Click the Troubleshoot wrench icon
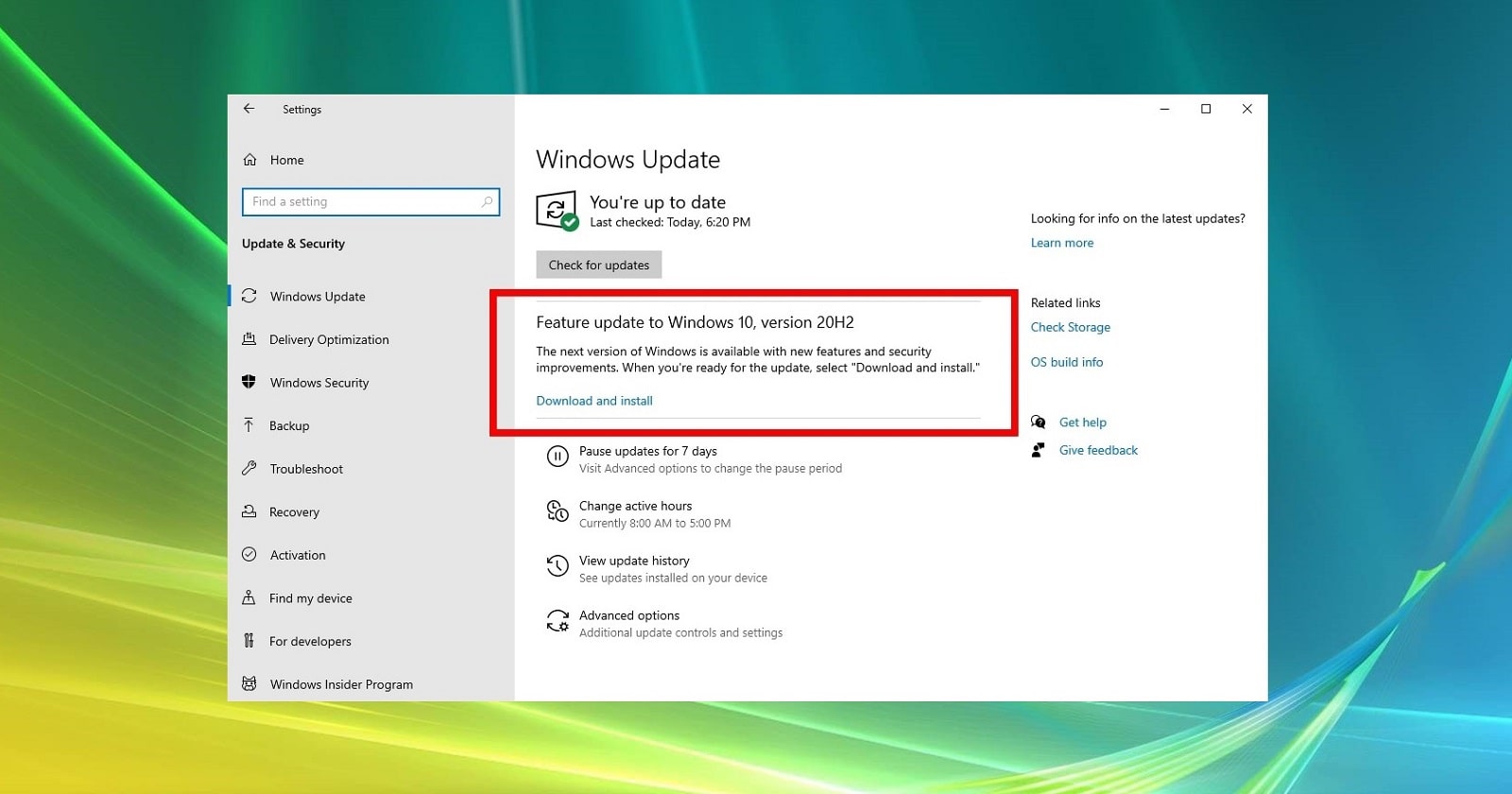The width and height of the screenshot is (1512, 794). (x=249, y=468)
